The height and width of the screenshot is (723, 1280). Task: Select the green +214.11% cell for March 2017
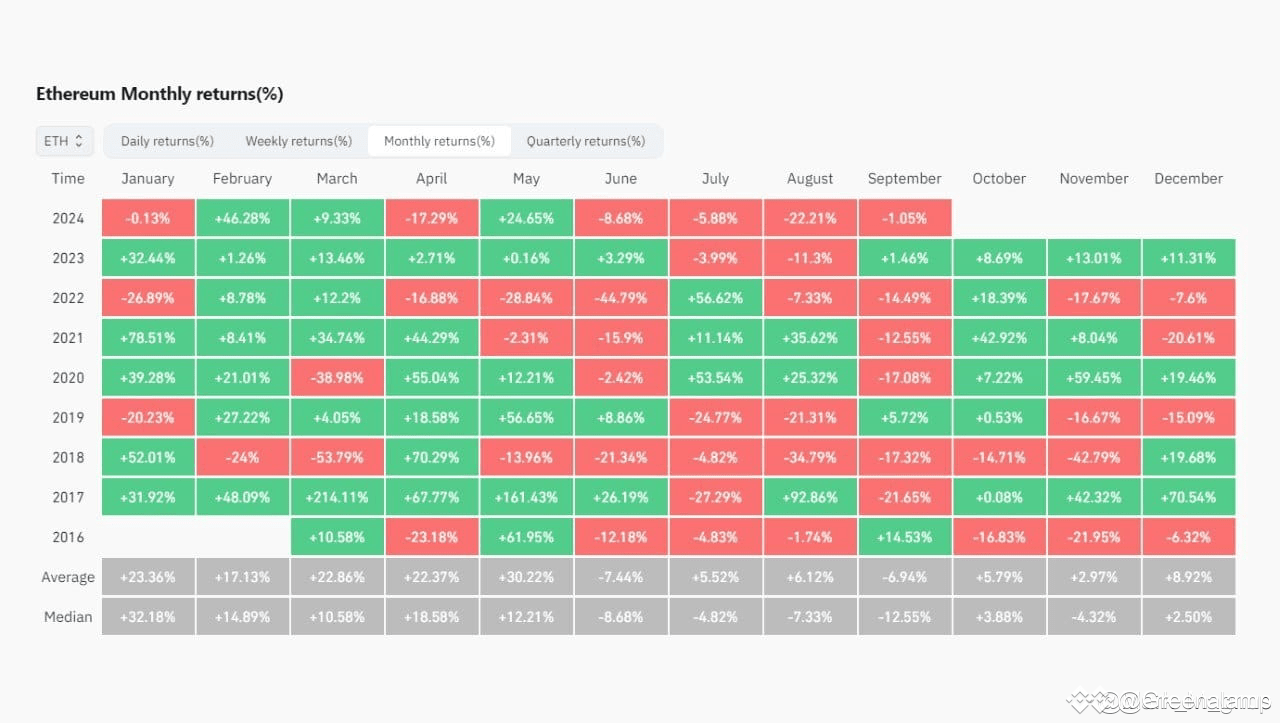coord(337,497)
